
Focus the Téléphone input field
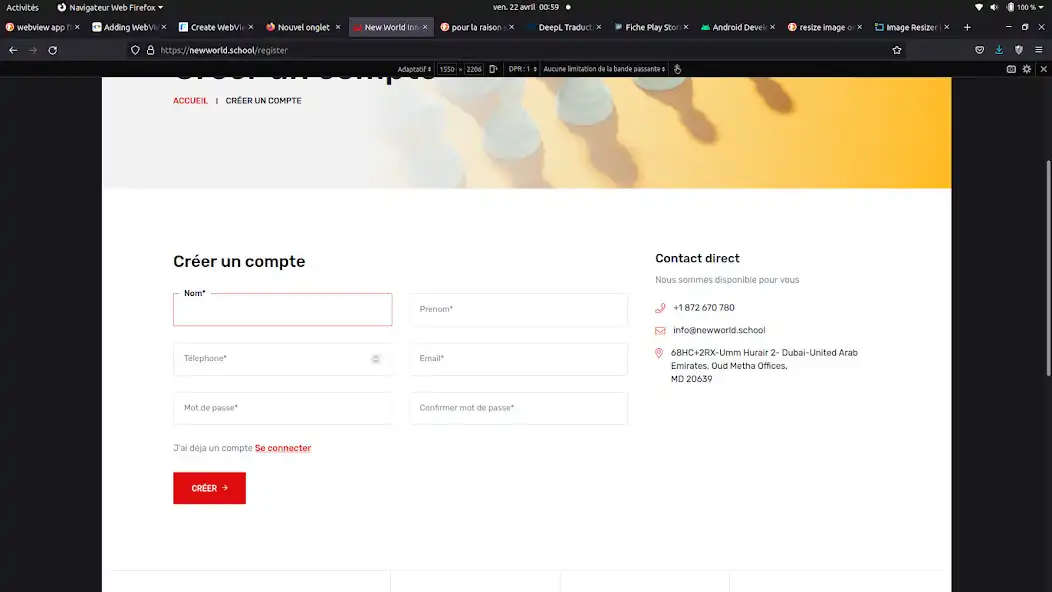pyautogui.click(x=282, y=359)
